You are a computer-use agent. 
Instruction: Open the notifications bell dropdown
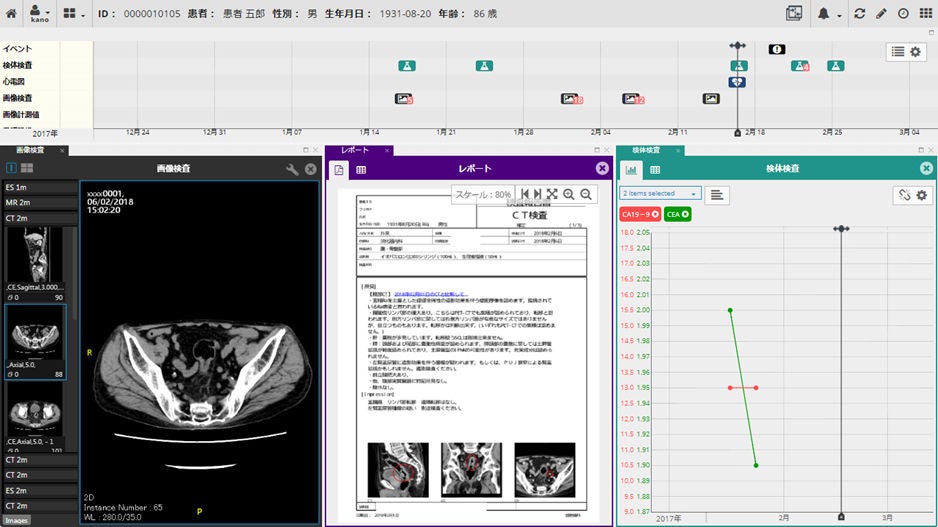[x=829, y=13]
